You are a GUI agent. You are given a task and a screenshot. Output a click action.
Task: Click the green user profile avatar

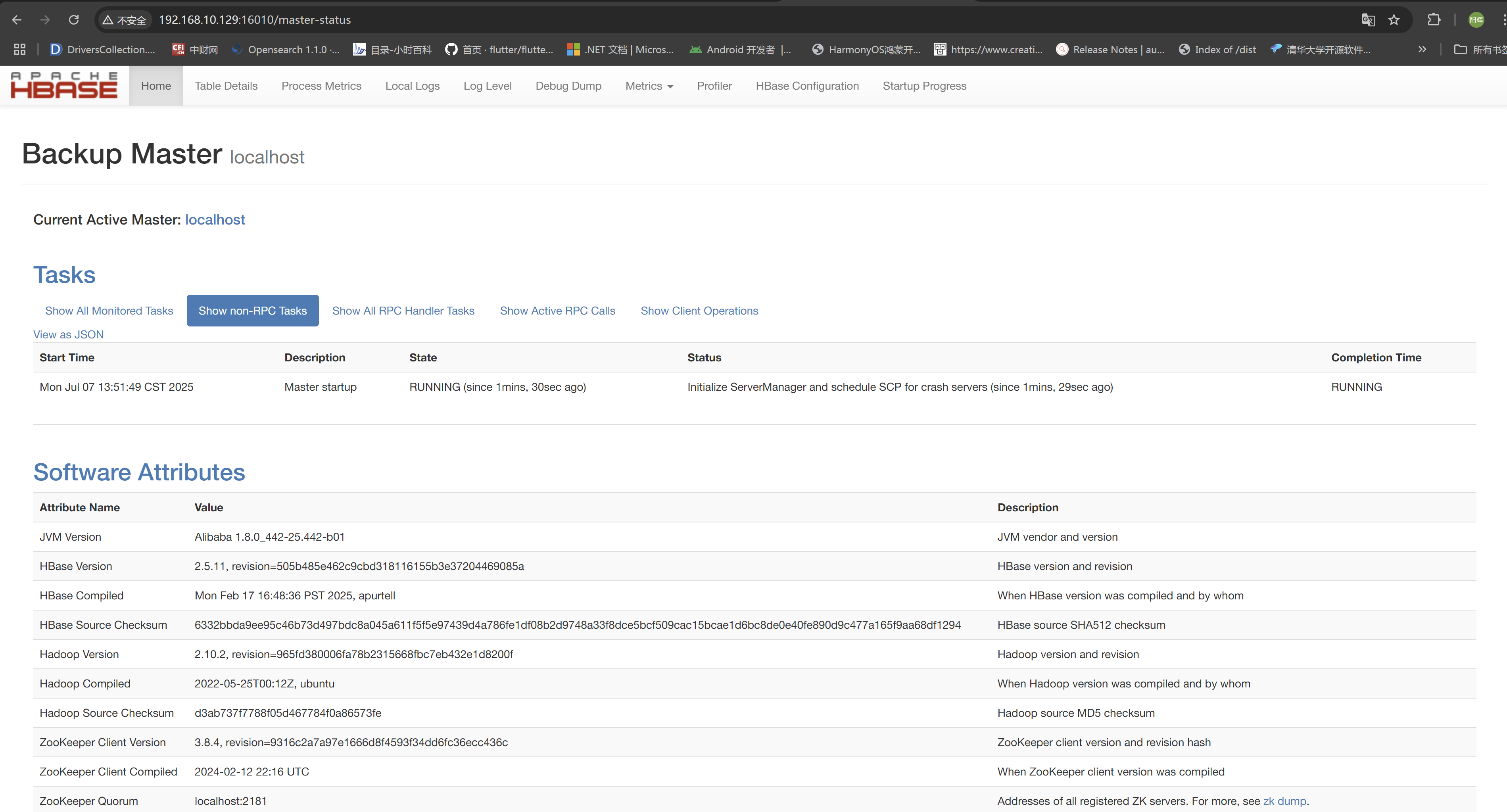[1476, 20]
